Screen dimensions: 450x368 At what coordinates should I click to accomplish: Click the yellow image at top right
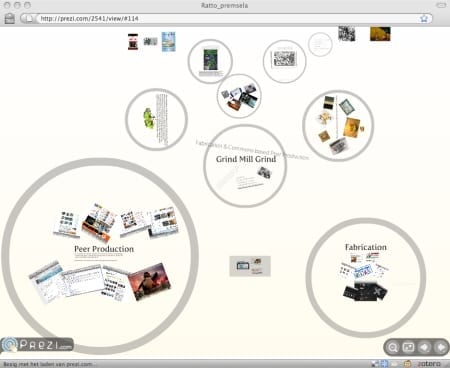380,34
